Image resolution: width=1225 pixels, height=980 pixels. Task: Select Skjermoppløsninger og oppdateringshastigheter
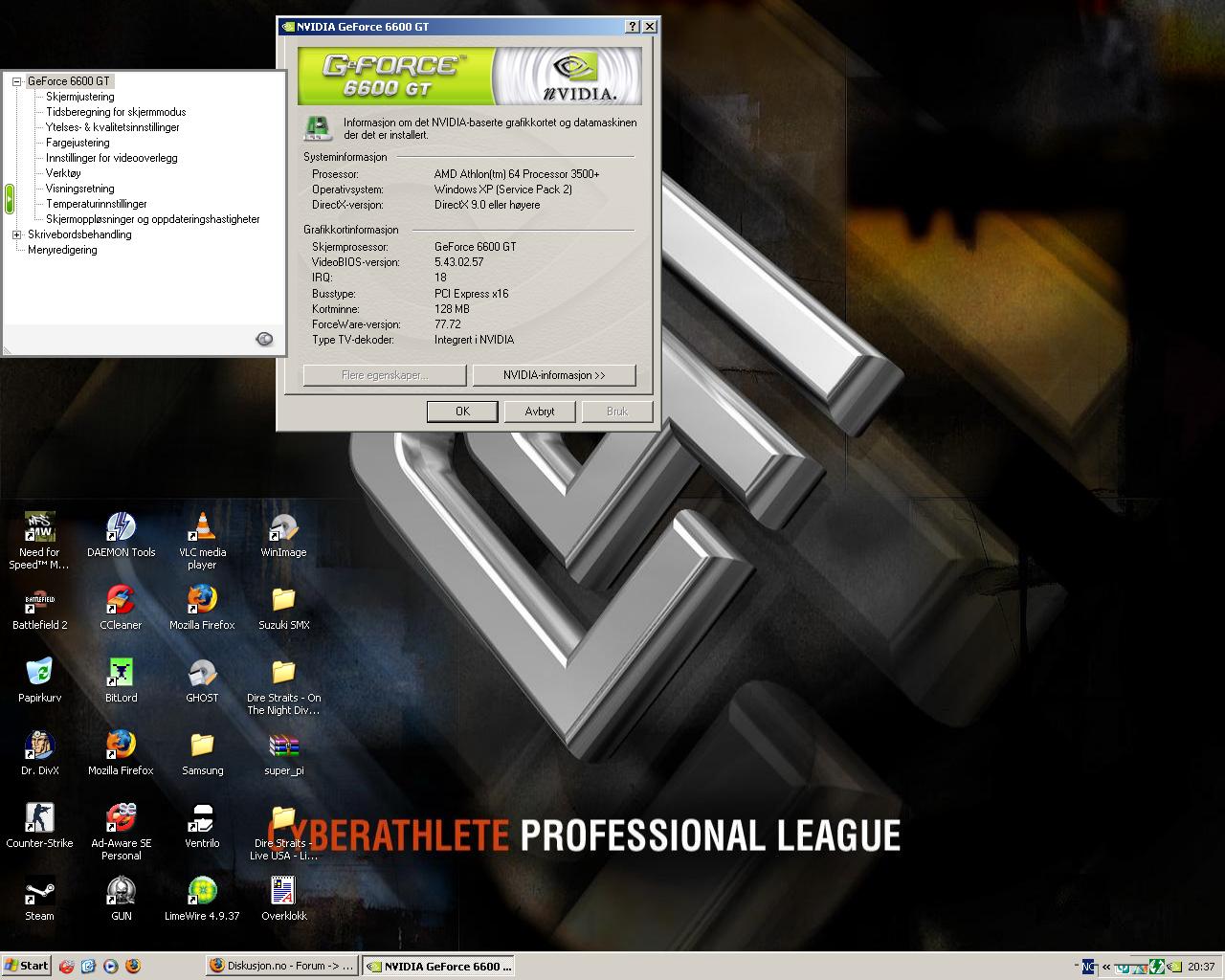(x=153, y=219)
